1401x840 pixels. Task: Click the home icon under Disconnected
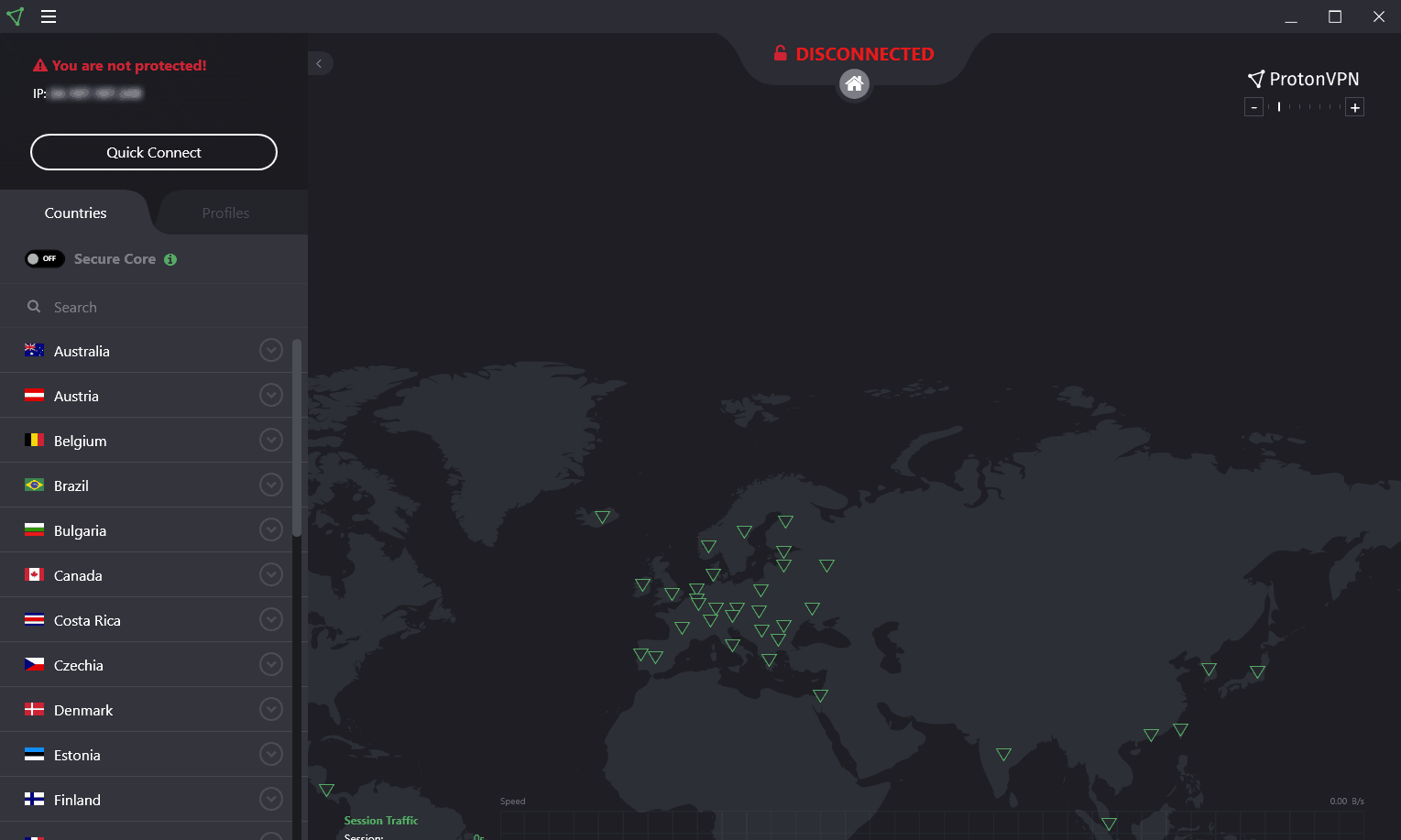854,84
